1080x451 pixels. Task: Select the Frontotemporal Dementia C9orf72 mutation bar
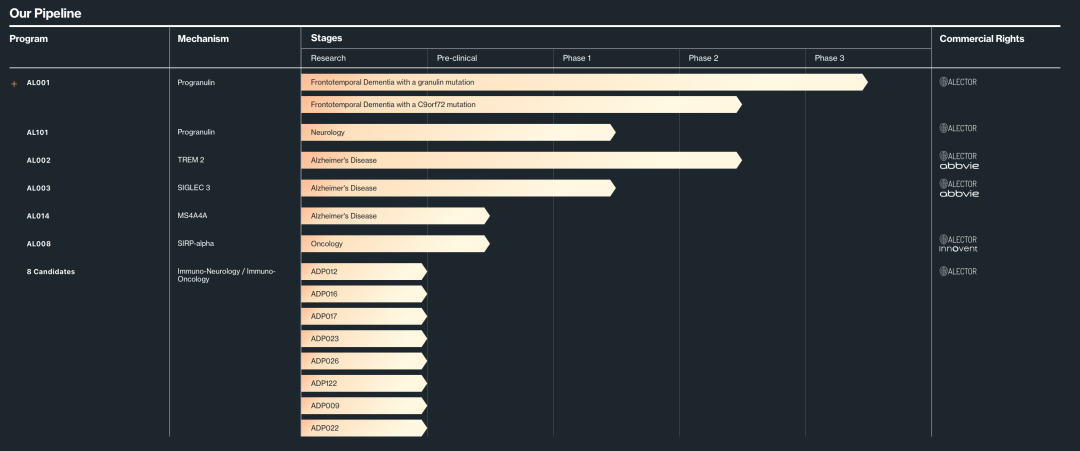pyautogui.click(x=520, y=104)
